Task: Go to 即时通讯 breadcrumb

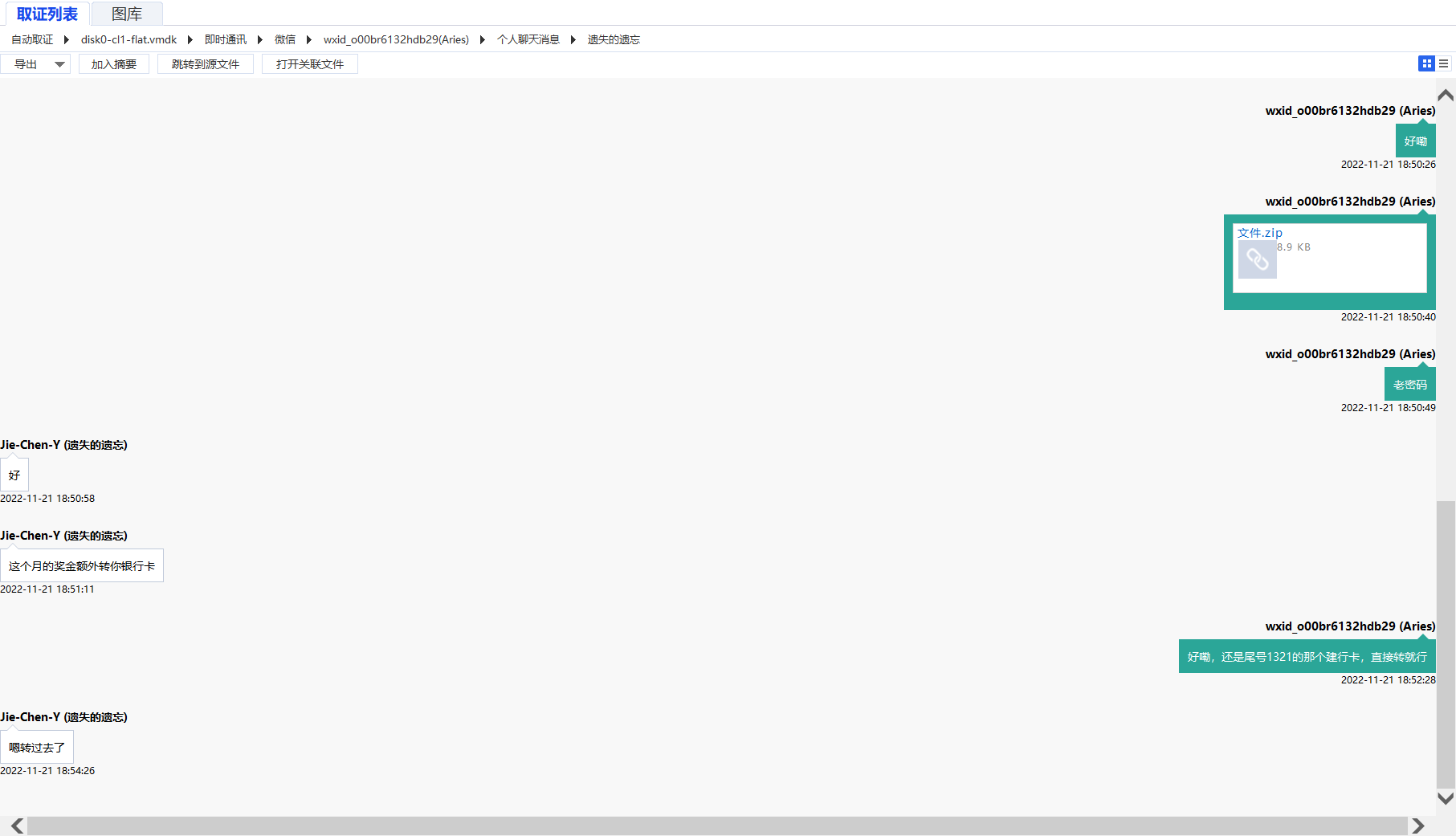Action: (226, 39)
